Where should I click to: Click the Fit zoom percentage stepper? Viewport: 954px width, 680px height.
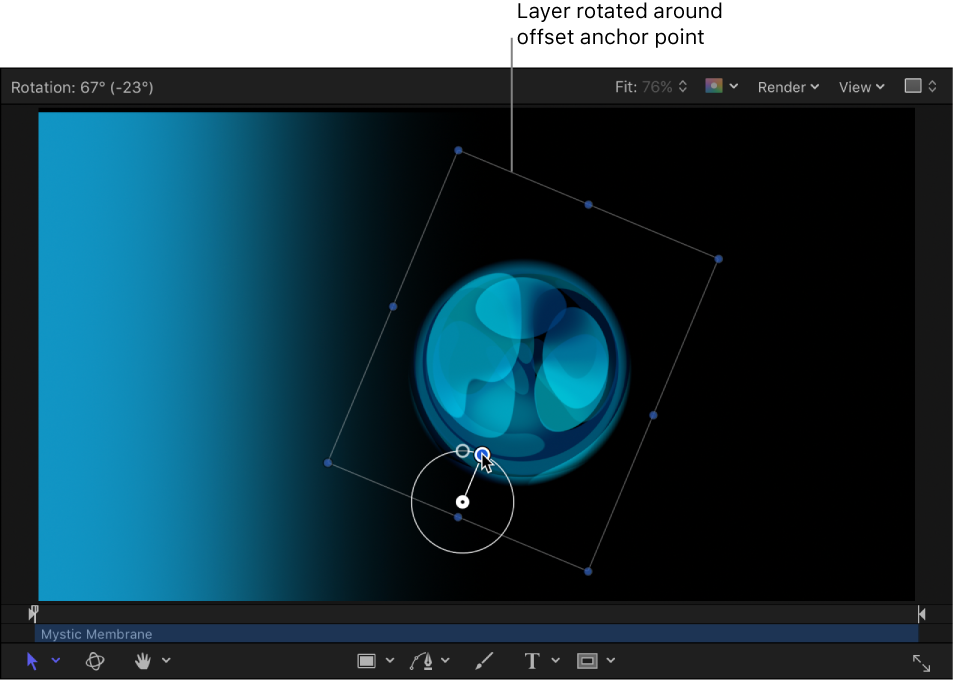tap(683, 86)
